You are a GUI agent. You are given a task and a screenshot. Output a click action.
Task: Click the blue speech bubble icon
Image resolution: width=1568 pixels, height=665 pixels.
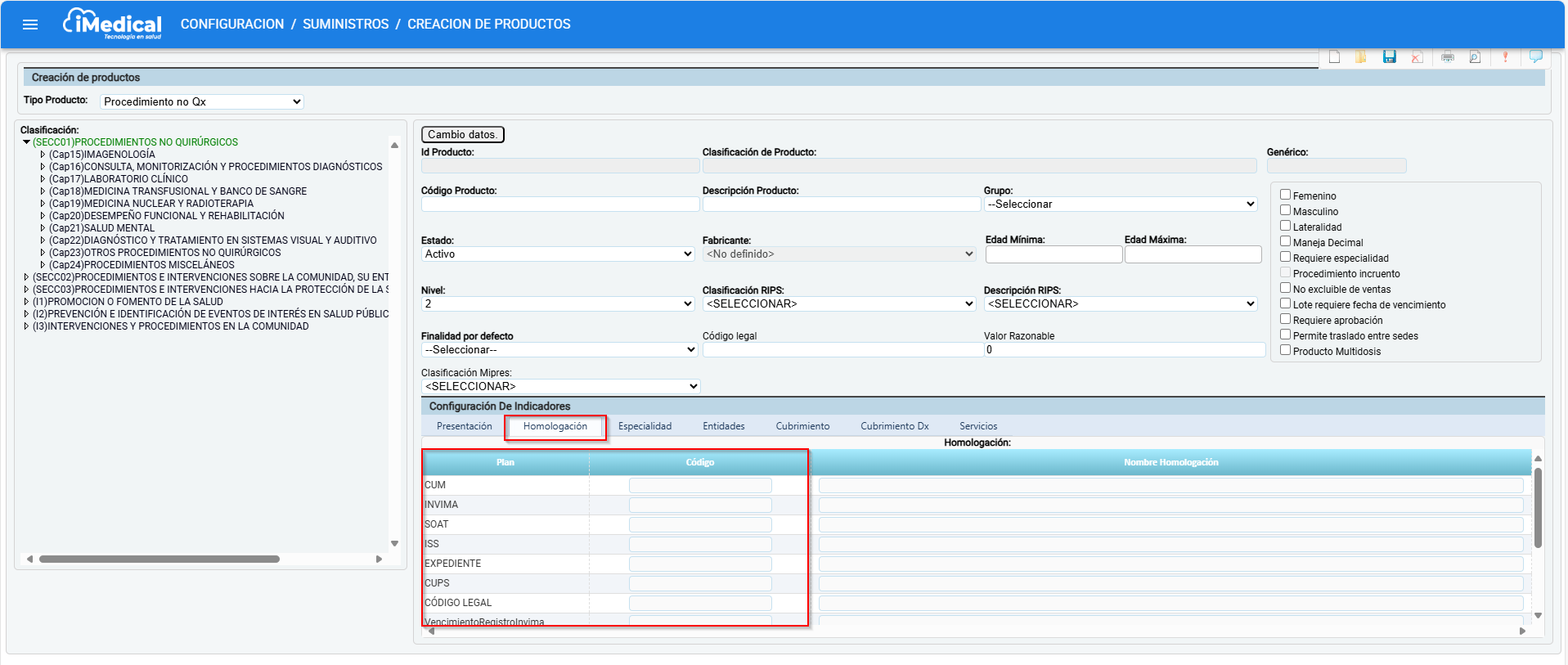pos(1535,56)
